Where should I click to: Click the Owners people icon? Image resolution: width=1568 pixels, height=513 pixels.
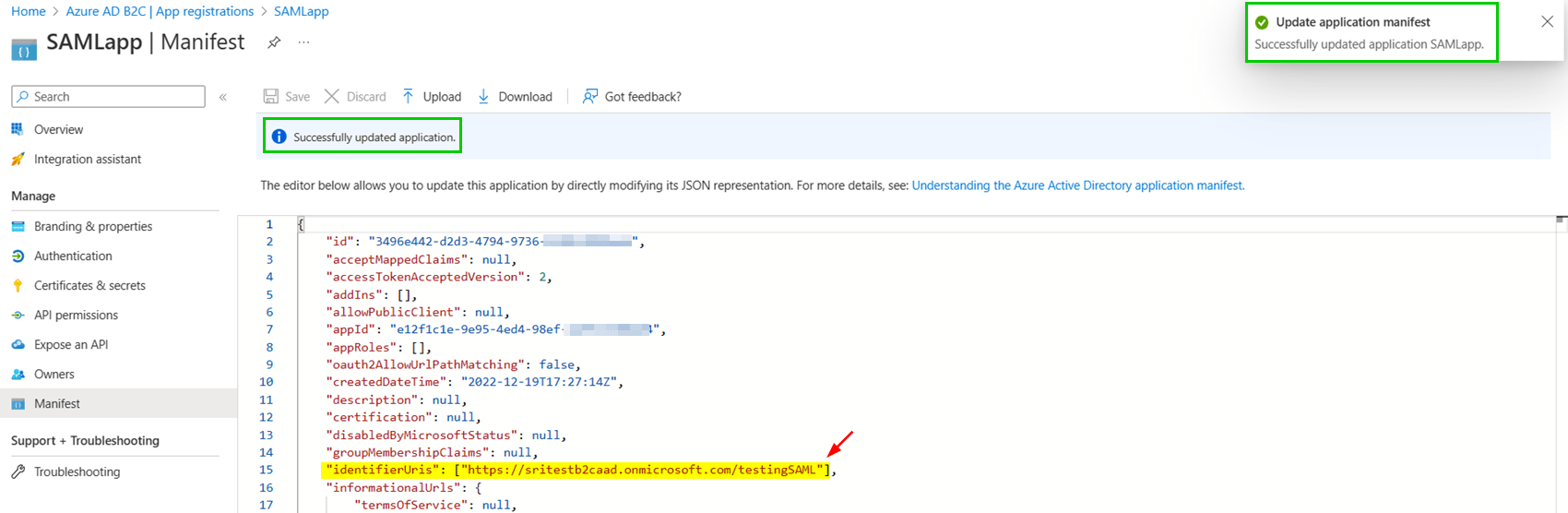pyautogui.click(x=18, y=375)
